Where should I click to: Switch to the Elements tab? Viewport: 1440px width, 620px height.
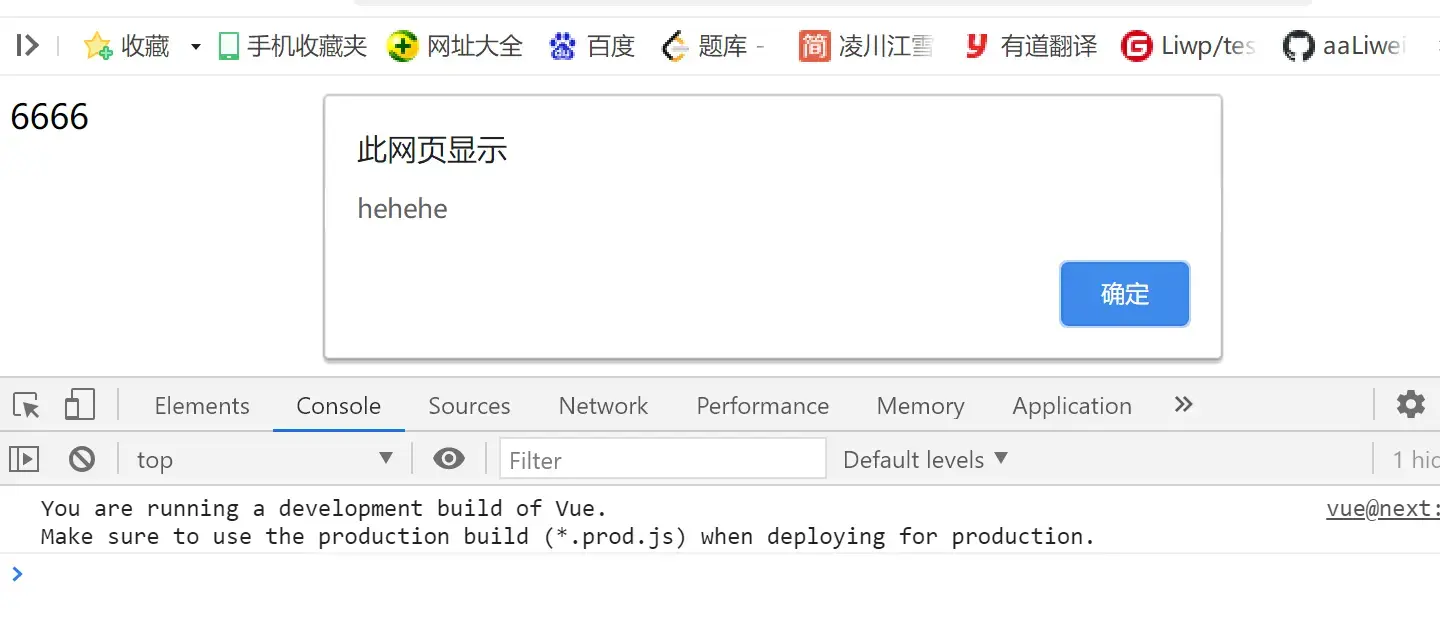[x=202, y=406]
